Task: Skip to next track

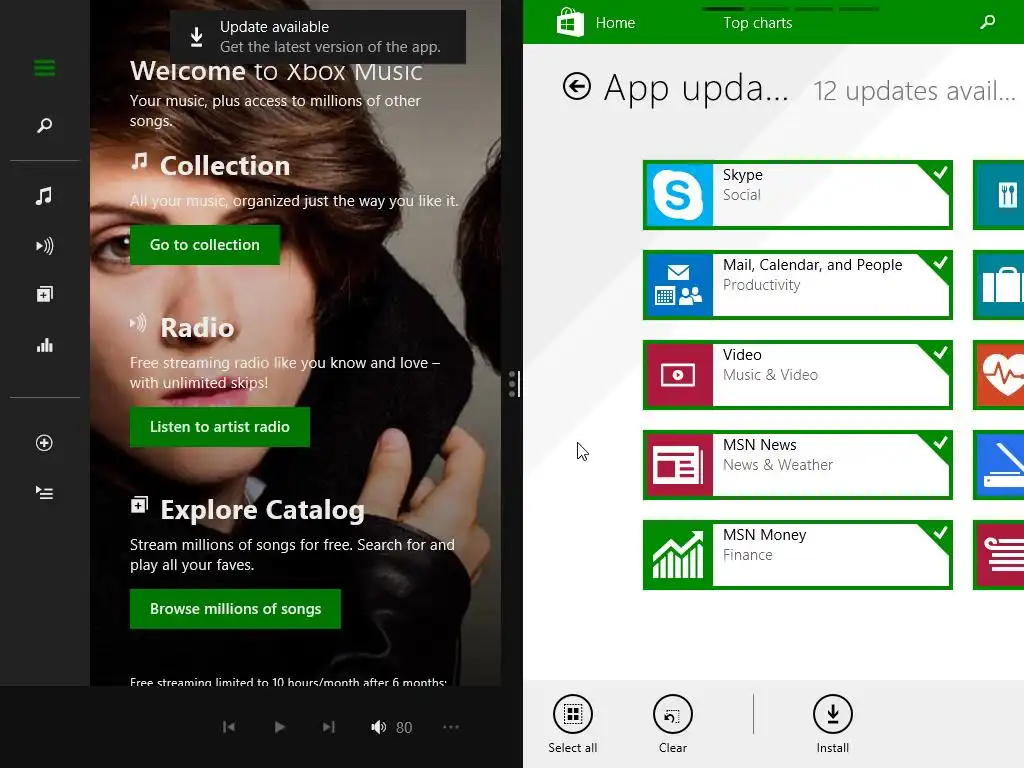Action: pyautogui.click(x=328, y=727)
